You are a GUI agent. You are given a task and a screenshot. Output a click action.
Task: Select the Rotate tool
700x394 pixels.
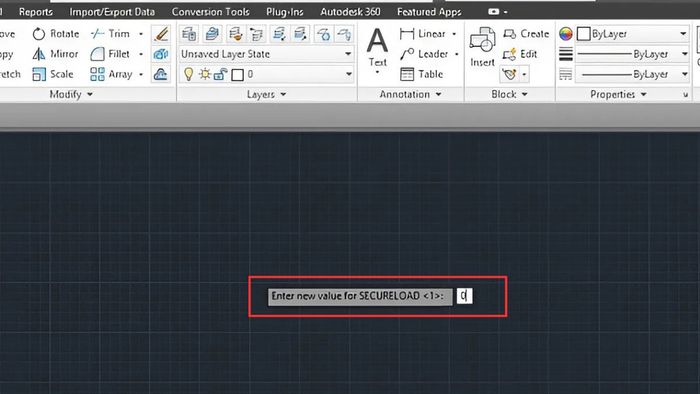[56, 34]
